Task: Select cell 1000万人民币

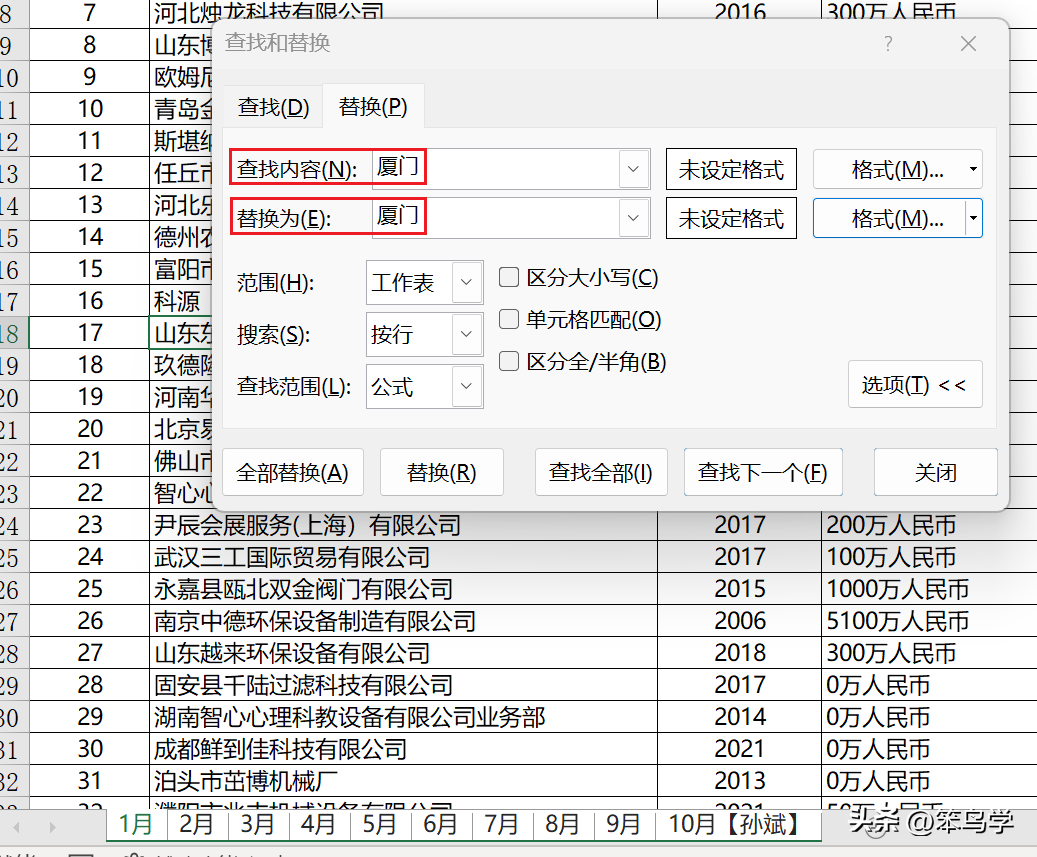Action: click(929, 589)
